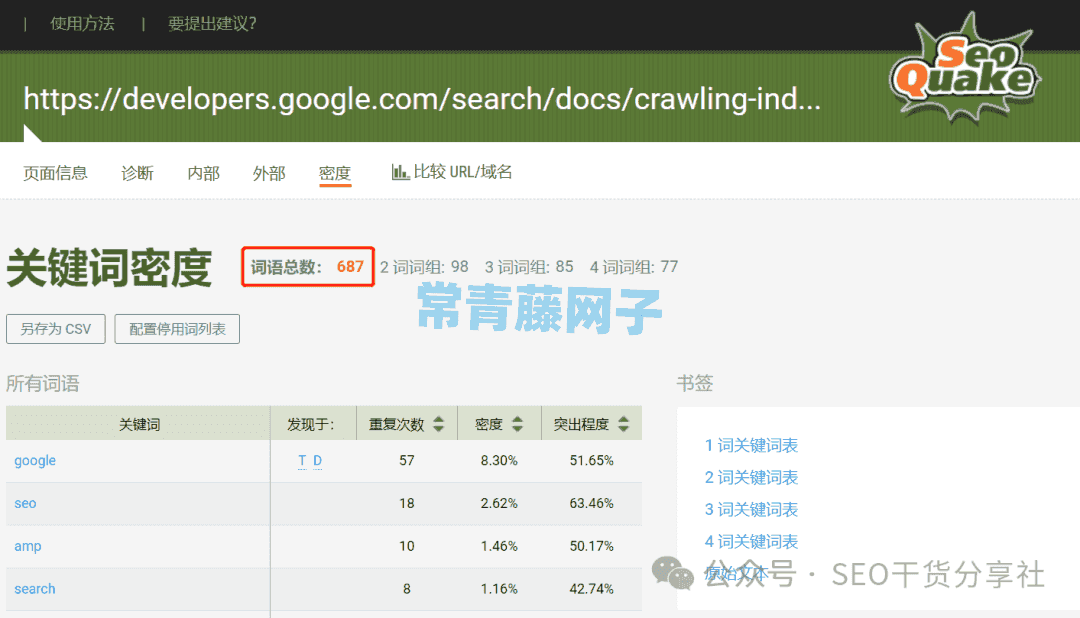This screenshot has height=618, width=1080.
Task: Click the 书签 heading
Action: [694, 383]
